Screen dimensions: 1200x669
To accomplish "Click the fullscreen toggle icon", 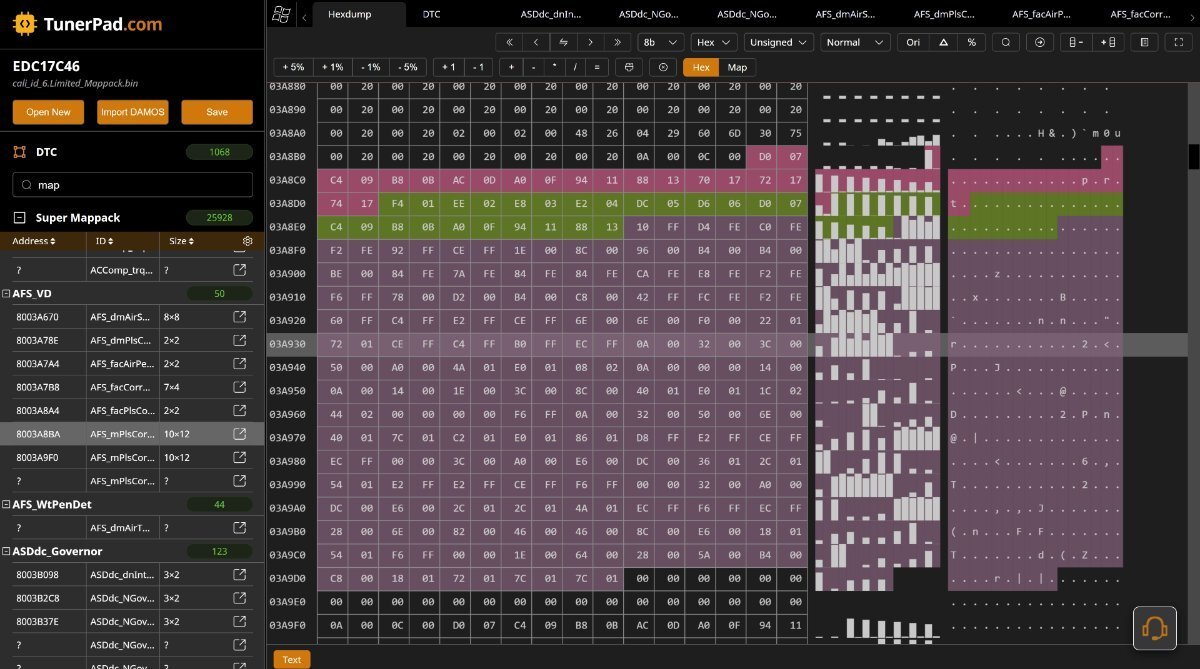I will (x=1177, y=42).
